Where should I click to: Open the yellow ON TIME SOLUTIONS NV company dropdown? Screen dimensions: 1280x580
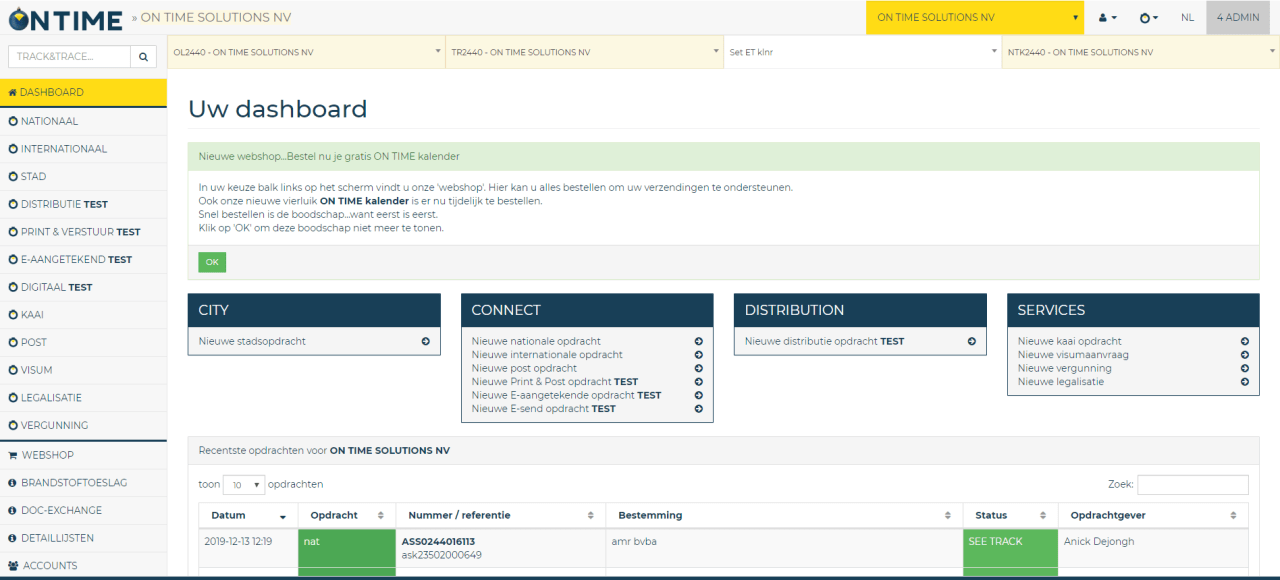(x=975, y=17)
